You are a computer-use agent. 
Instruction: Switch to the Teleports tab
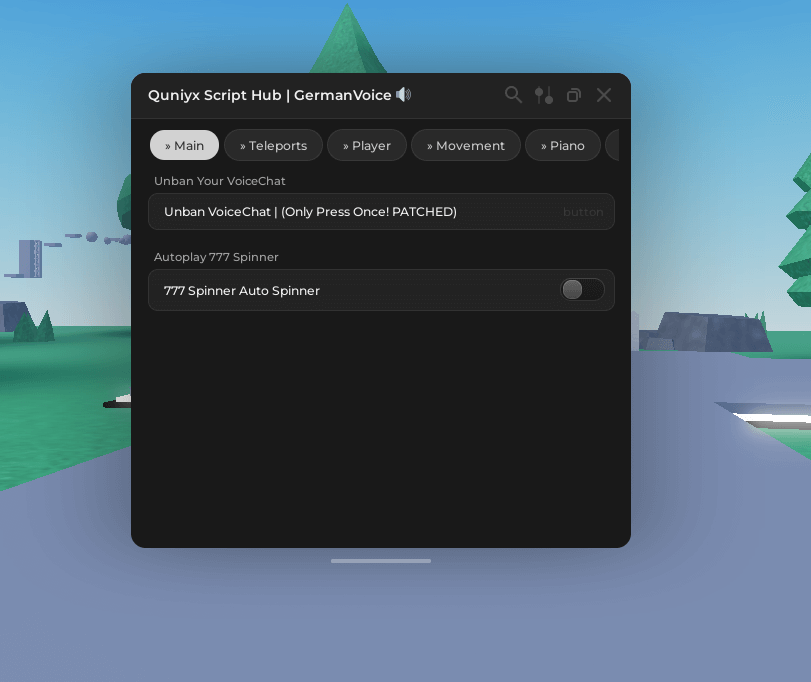click(274, 145)
